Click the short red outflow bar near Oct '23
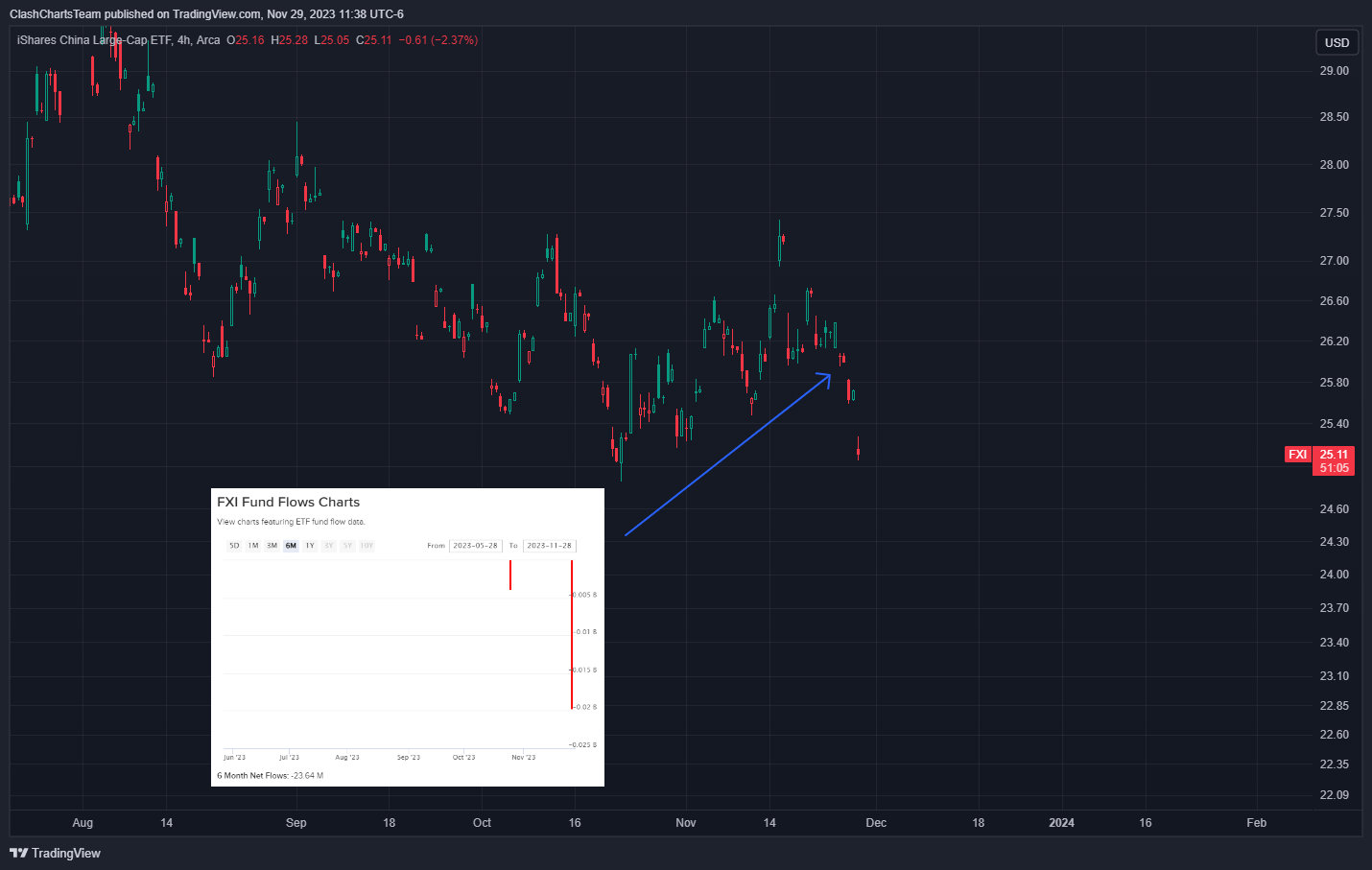Viewport: 1372px width, 870px height. point(510,575)
